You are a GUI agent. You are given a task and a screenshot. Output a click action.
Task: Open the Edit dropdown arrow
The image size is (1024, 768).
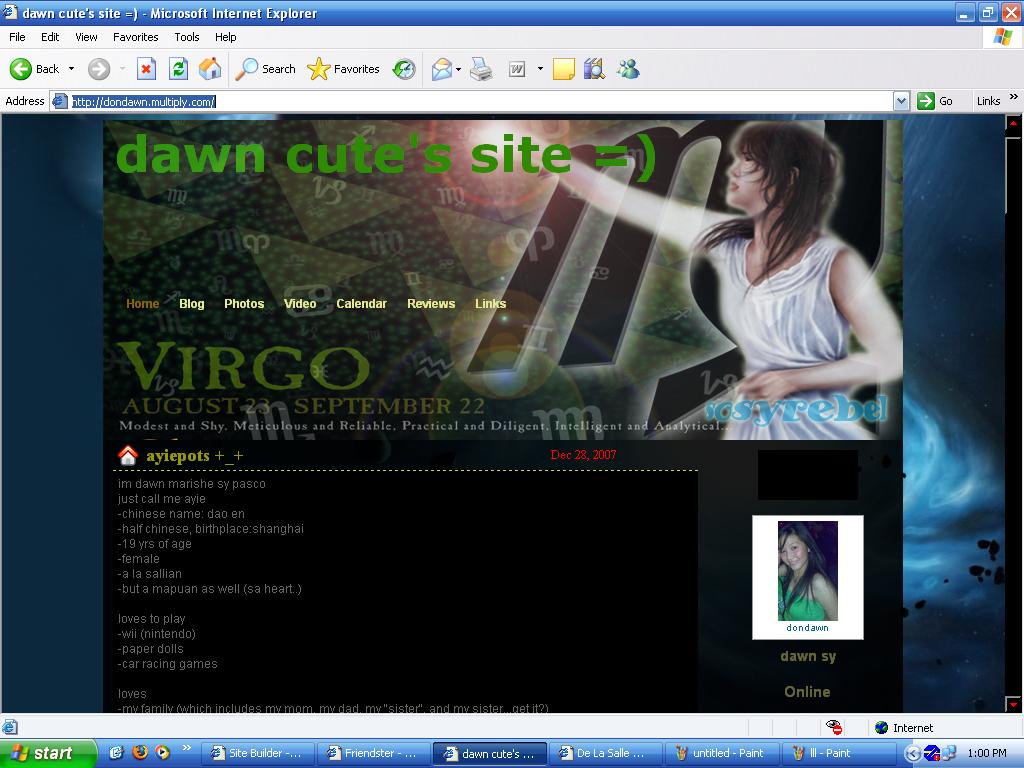[540, 69]
